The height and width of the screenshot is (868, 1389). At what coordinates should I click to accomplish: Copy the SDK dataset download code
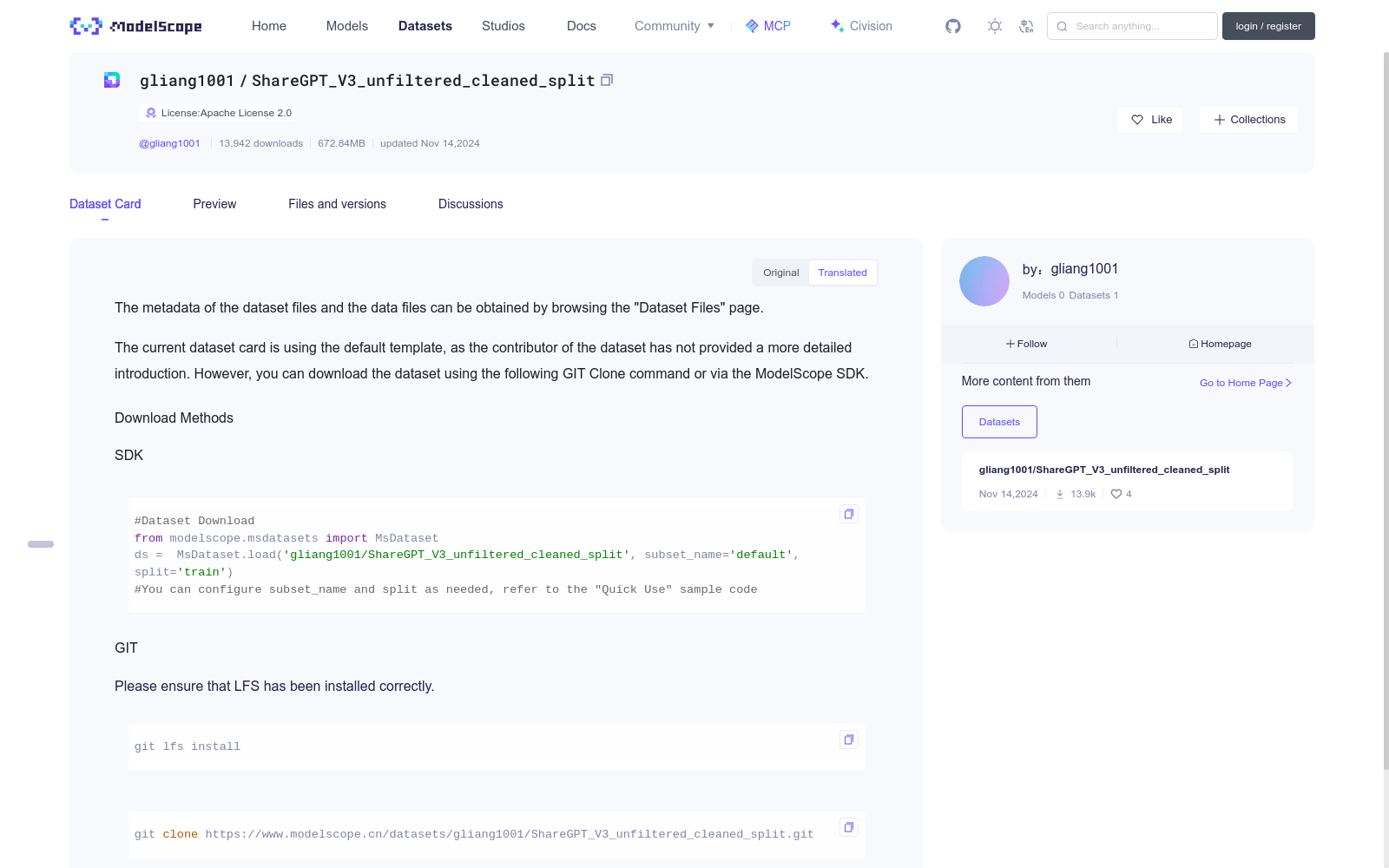849,514
